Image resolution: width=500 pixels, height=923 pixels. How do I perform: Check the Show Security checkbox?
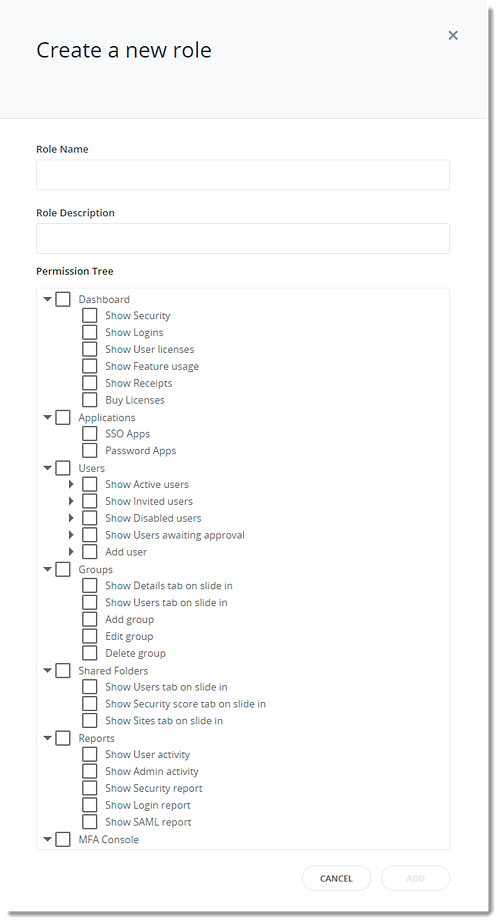pos(90,316)
